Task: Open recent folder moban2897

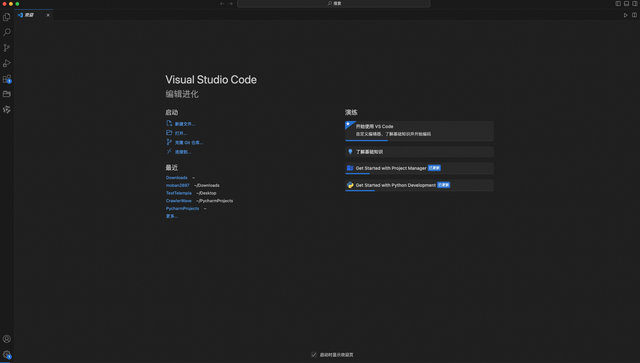Action: 178,185
